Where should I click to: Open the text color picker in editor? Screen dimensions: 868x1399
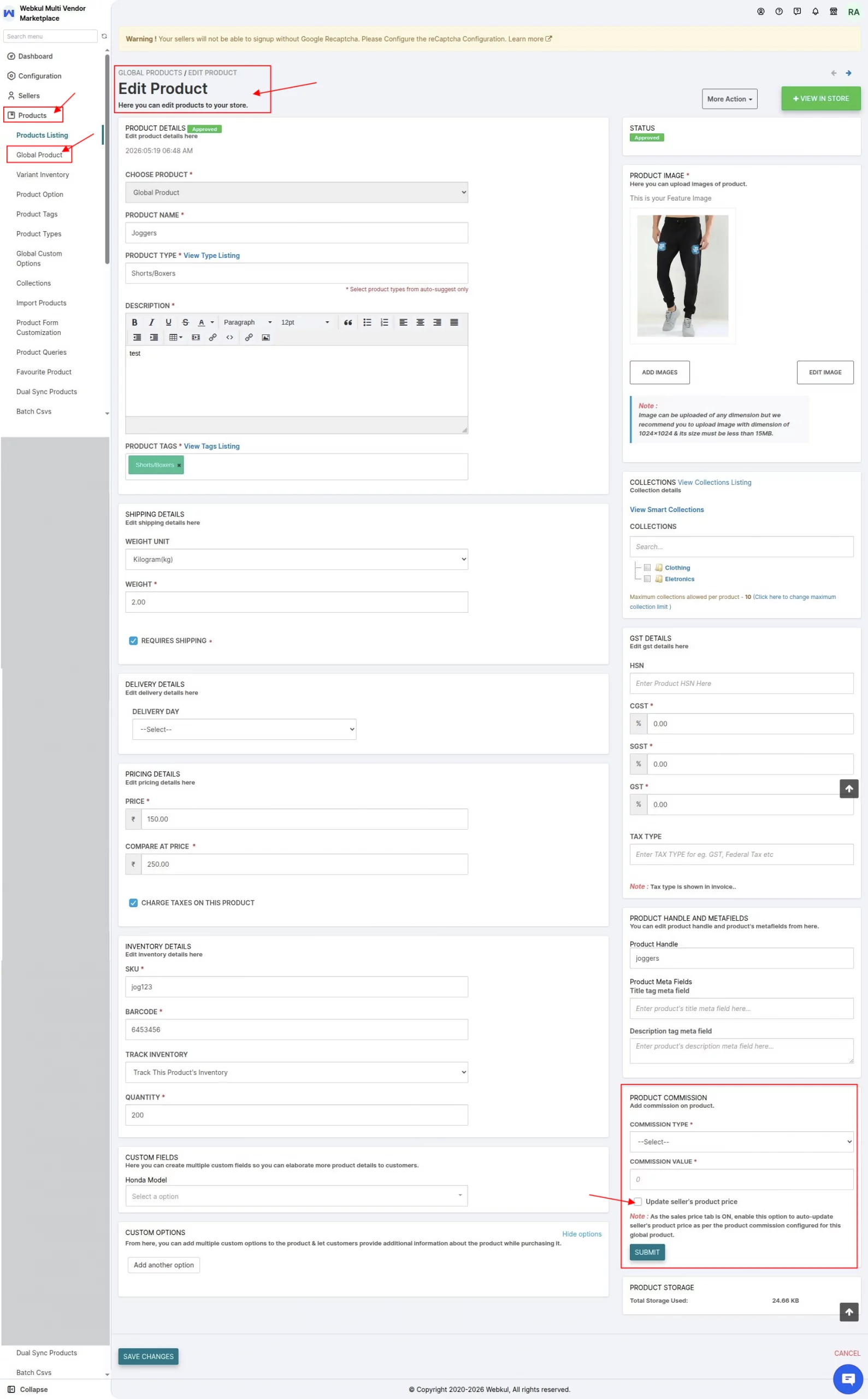[205, 322]
